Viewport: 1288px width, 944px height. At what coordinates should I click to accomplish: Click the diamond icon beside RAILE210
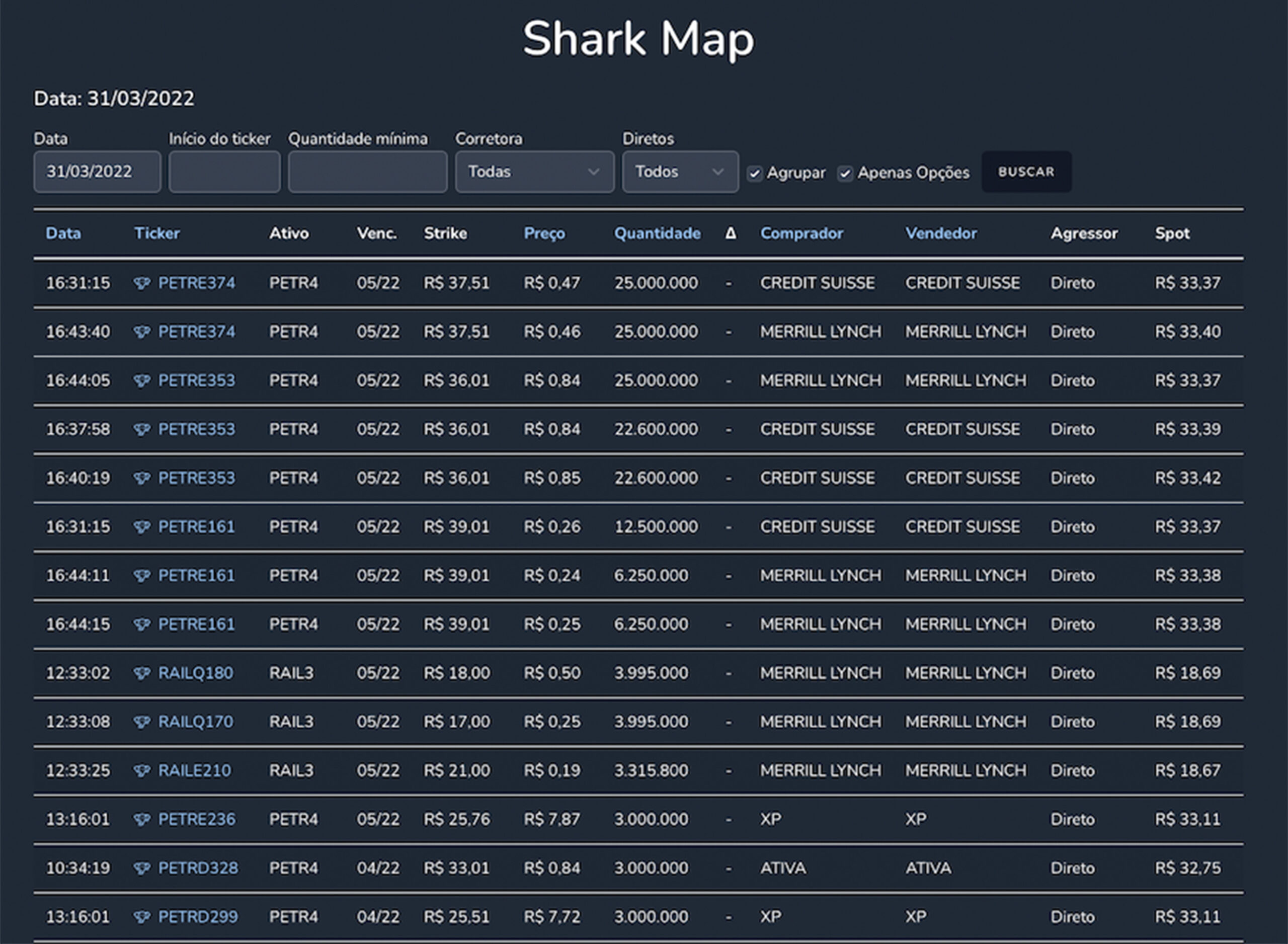[x=143, y=770]
